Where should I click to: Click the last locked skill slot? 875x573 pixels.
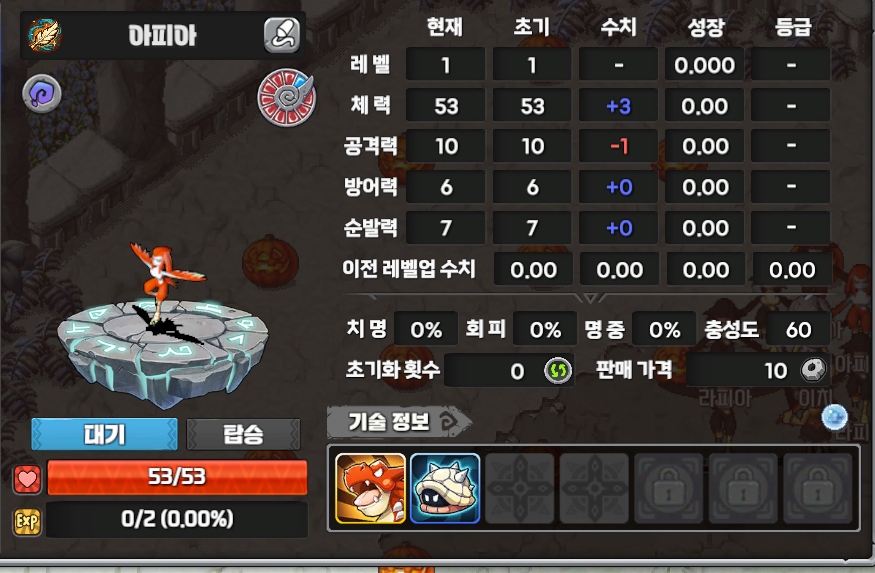[x=818, y=488]
